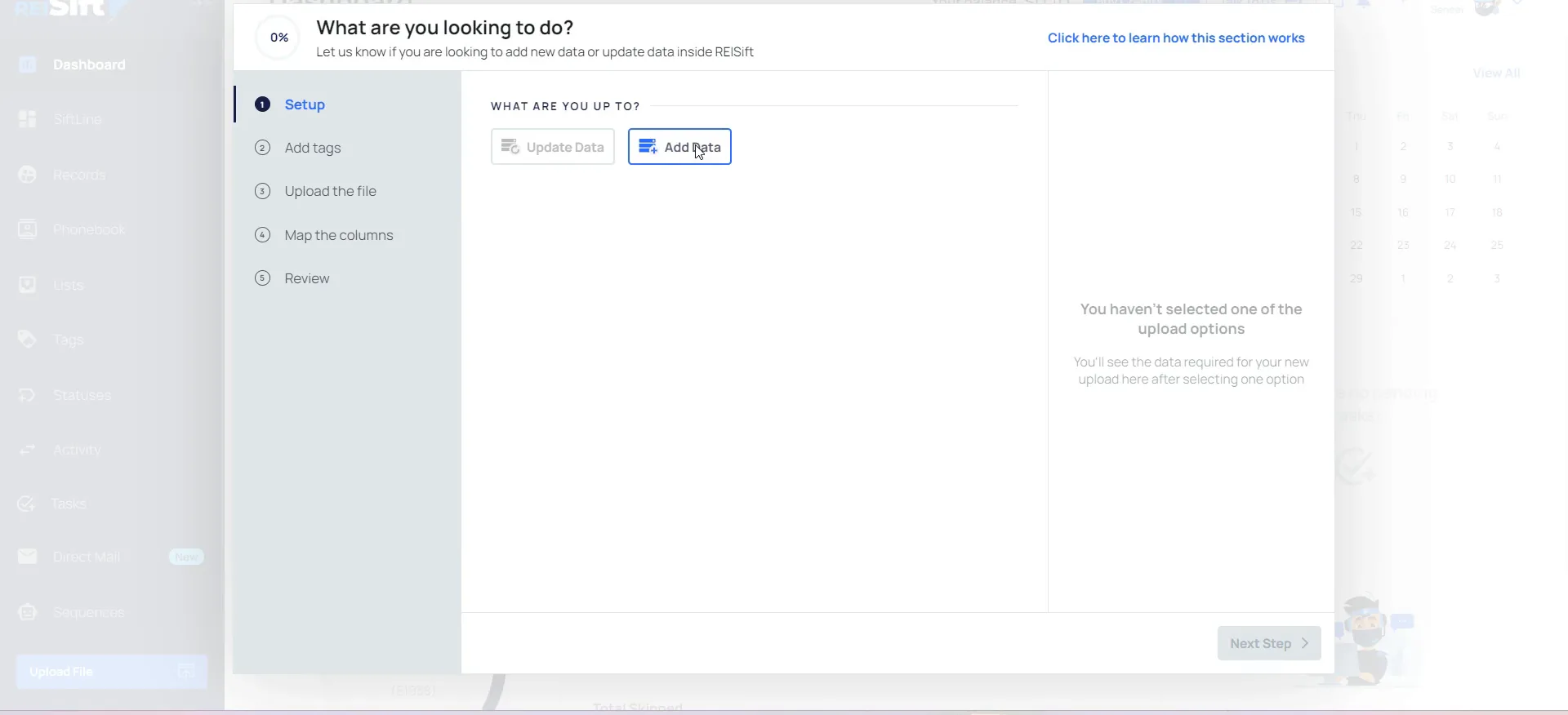This screenshot has width=1568, height=715.
Task: Click the Sequences sidebar icon
Action: [x=27, y=612]
